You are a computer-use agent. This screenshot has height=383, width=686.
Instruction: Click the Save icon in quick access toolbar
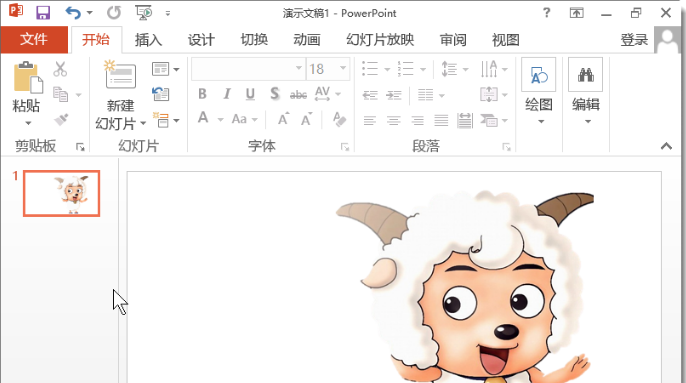(x=43, y=13)
